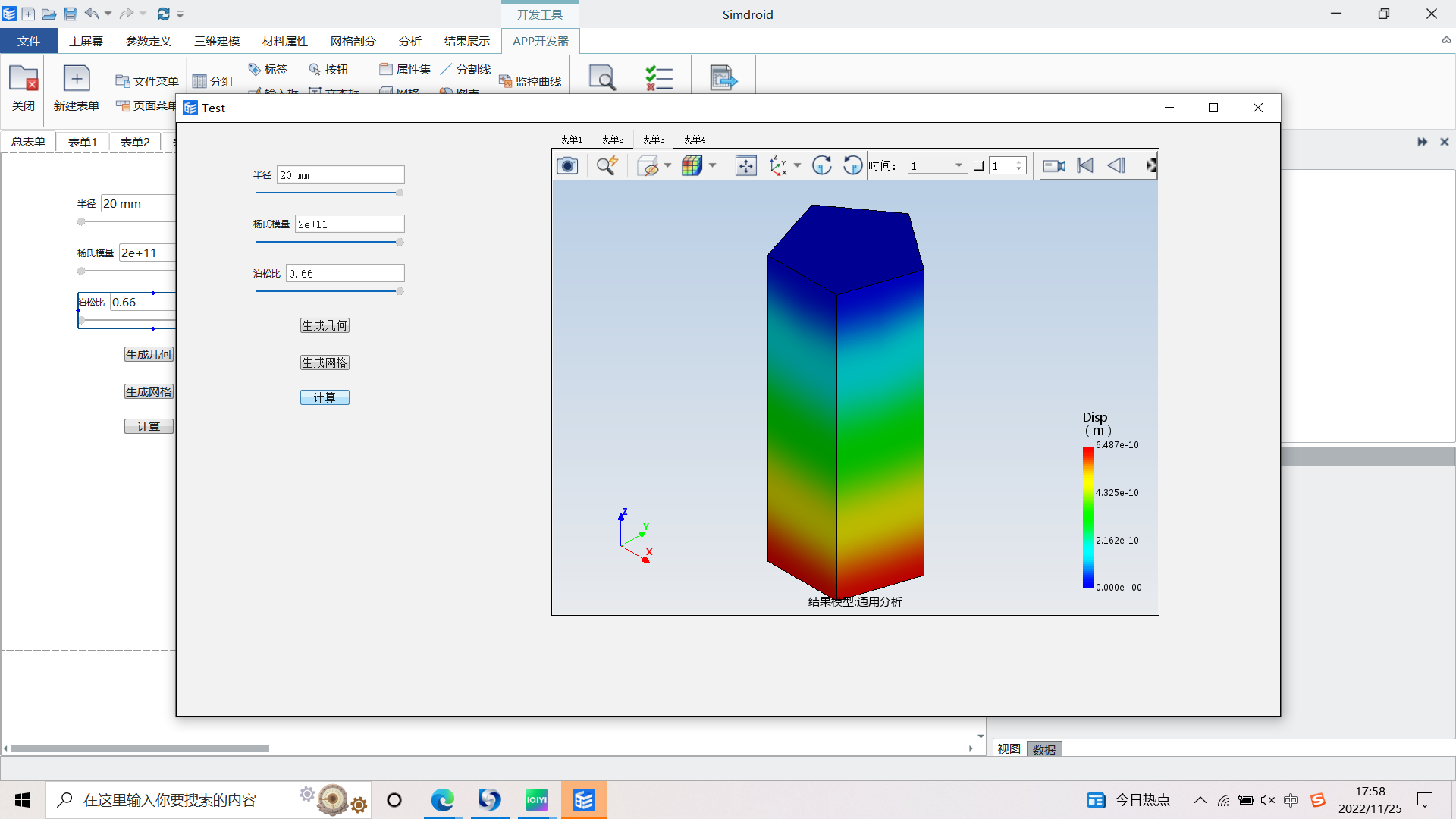Click the Save floppy icon in quick access bar
This screenshot has height=819, width=1456.
(x=71, y=14)
